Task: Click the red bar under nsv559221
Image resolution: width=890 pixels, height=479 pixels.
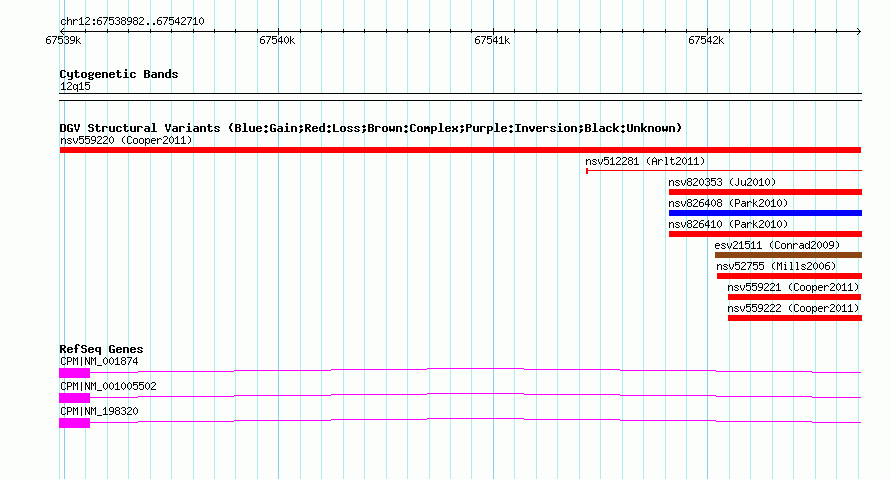Action: tap(795, 297)
